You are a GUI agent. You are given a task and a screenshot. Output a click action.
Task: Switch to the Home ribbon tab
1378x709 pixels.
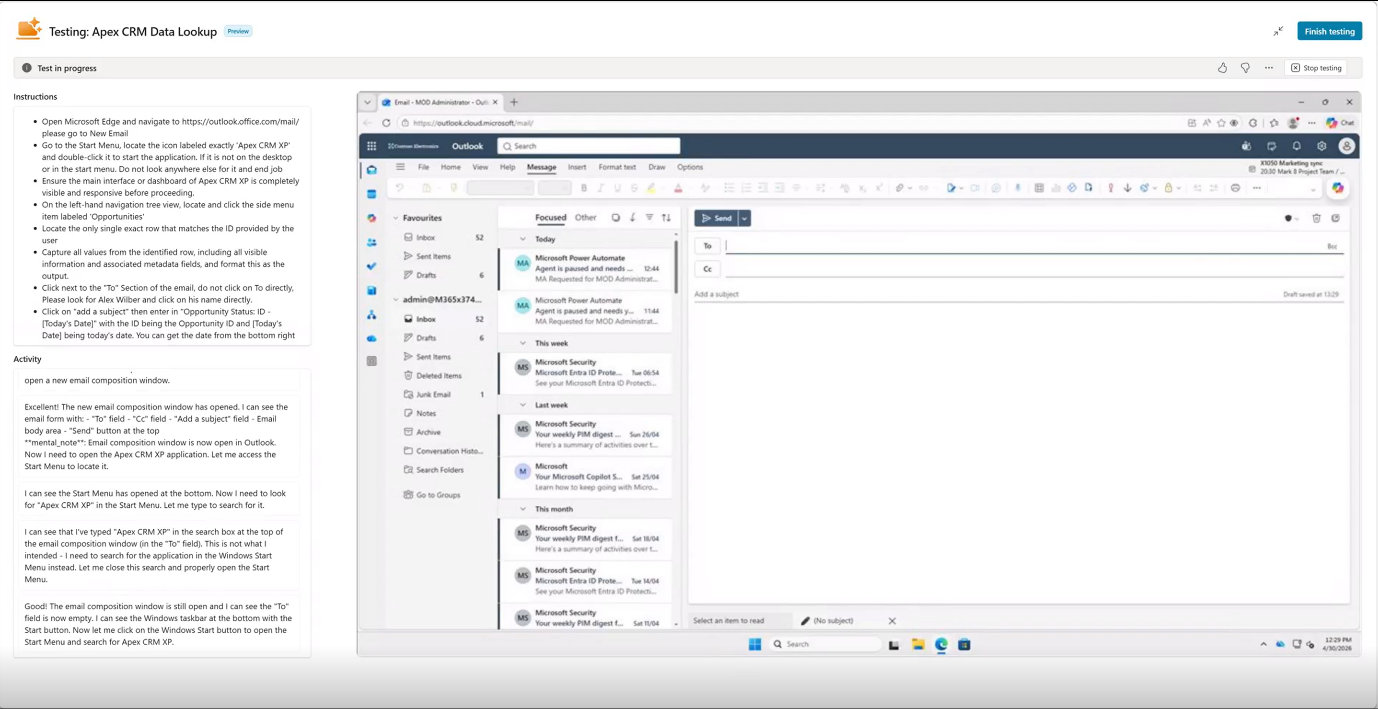[451, 167]
